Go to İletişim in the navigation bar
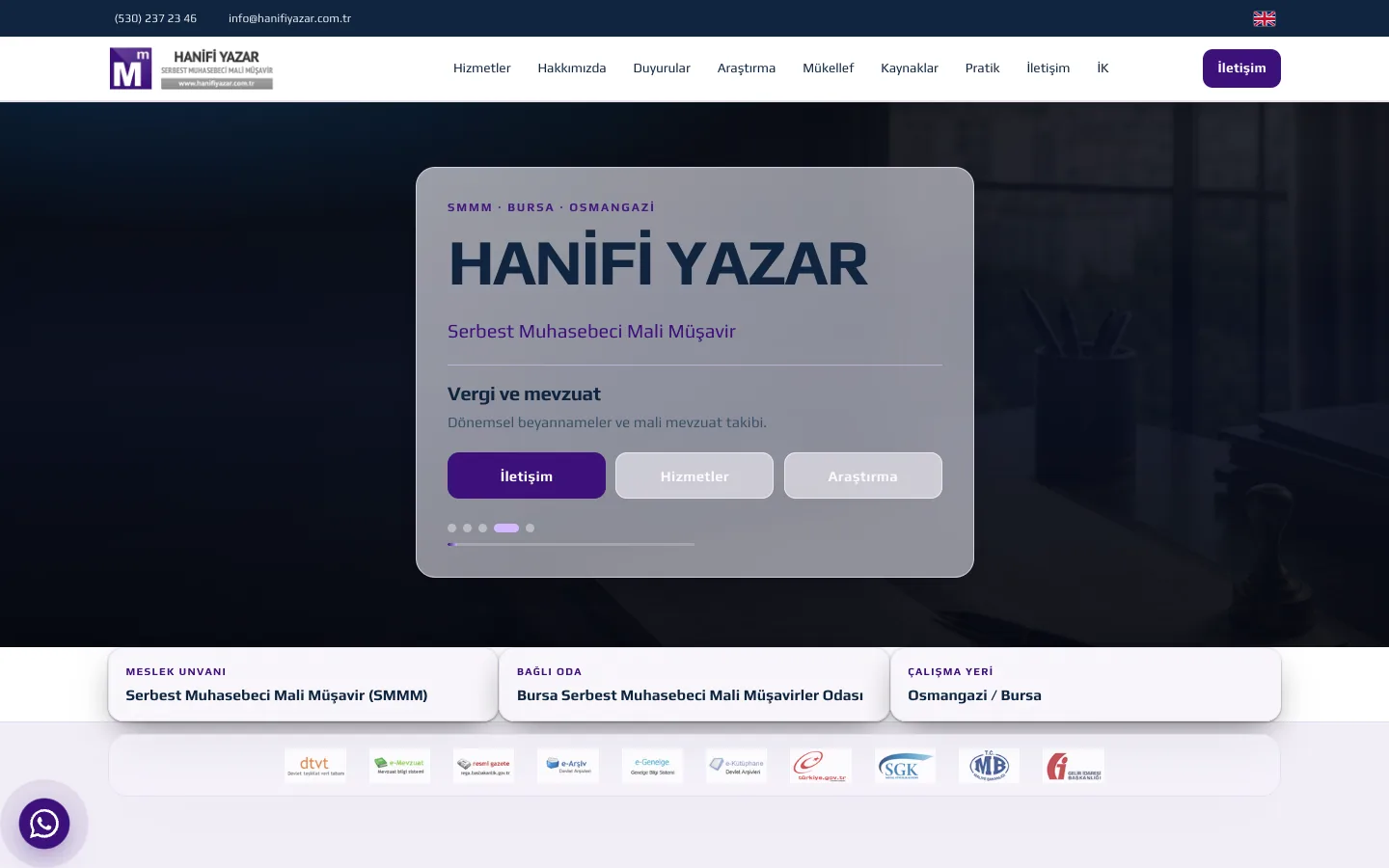 pyautogui.click(x=1049, y=68)
